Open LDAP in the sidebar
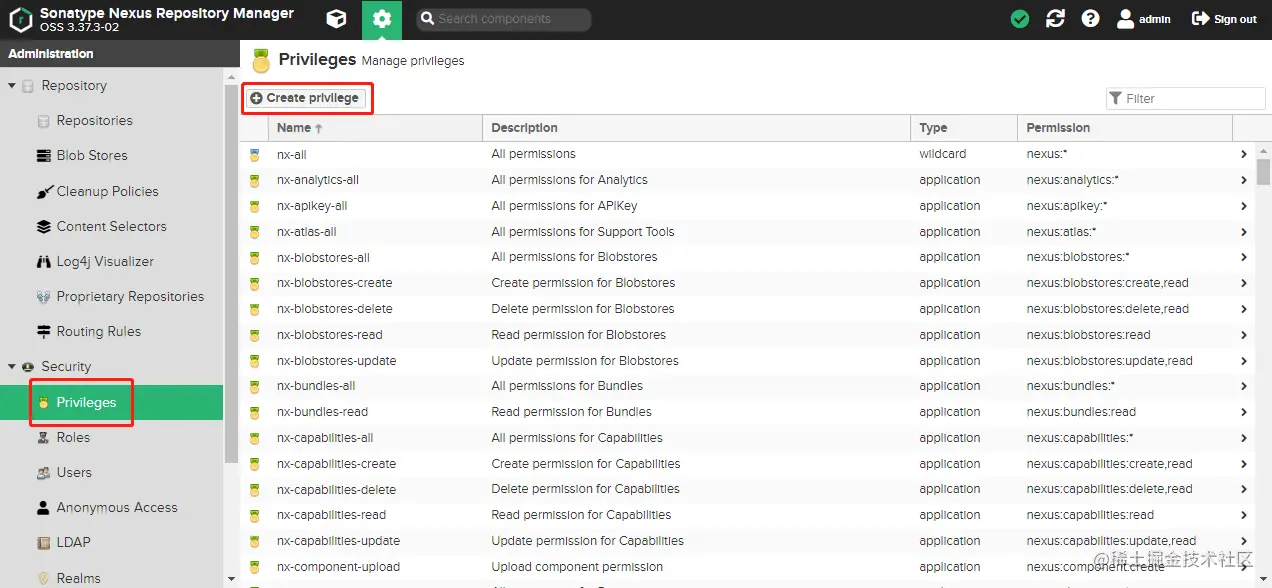Screen dimensions: 1272x588 (x=73, y=542)
